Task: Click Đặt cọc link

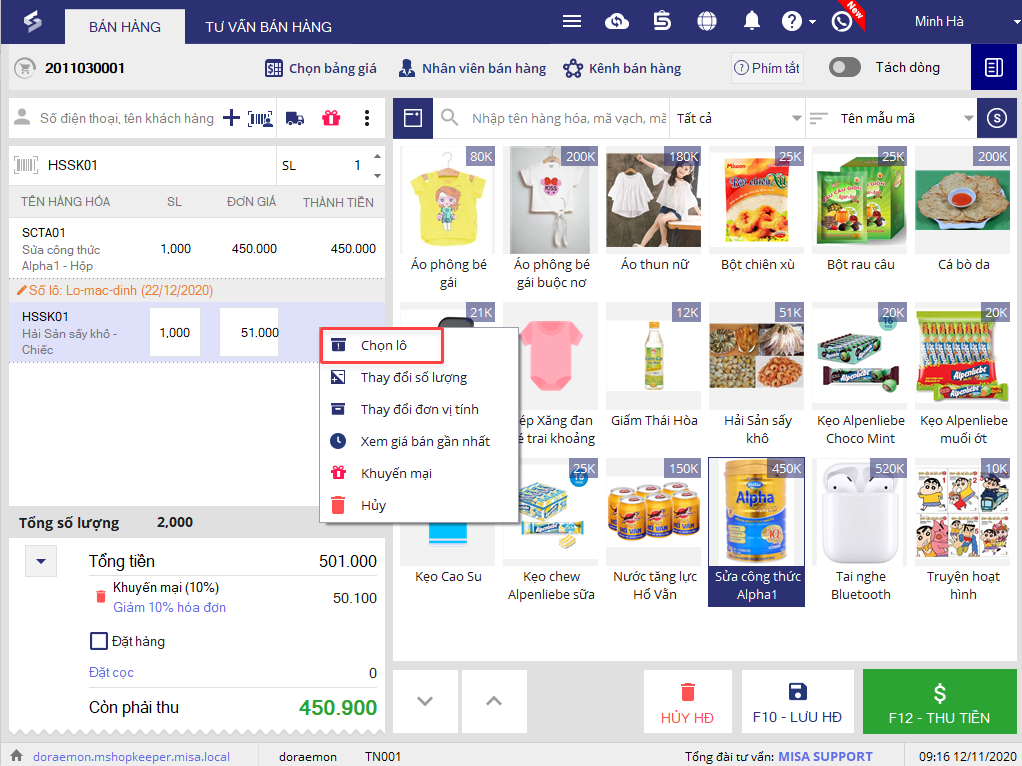Action: 111,672
